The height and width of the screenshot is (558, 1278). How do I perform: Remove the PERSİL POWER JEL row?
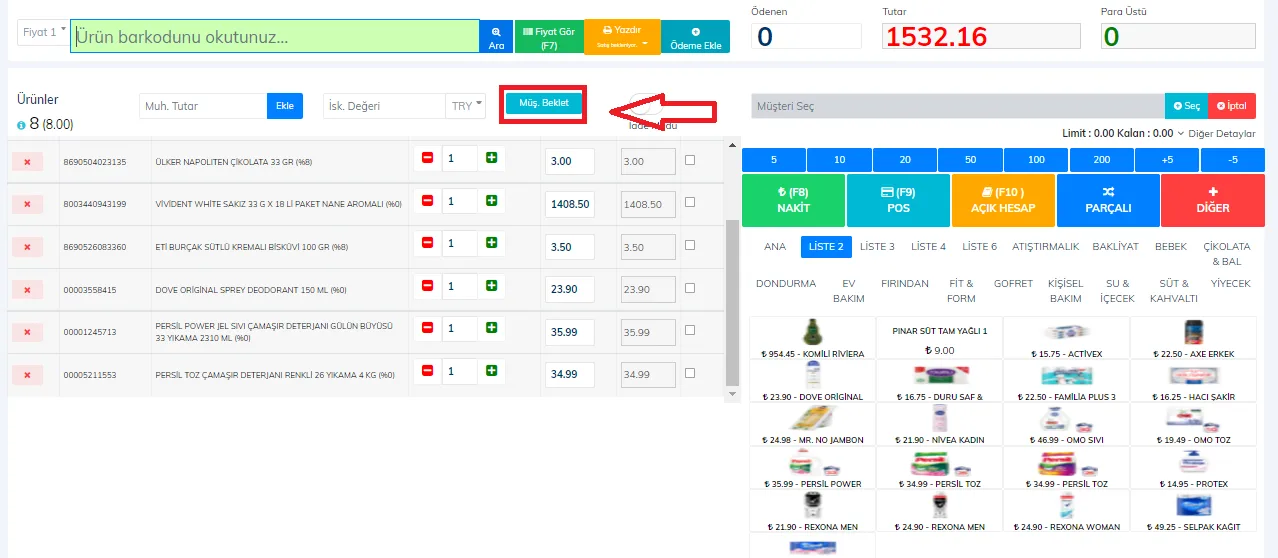27,332
